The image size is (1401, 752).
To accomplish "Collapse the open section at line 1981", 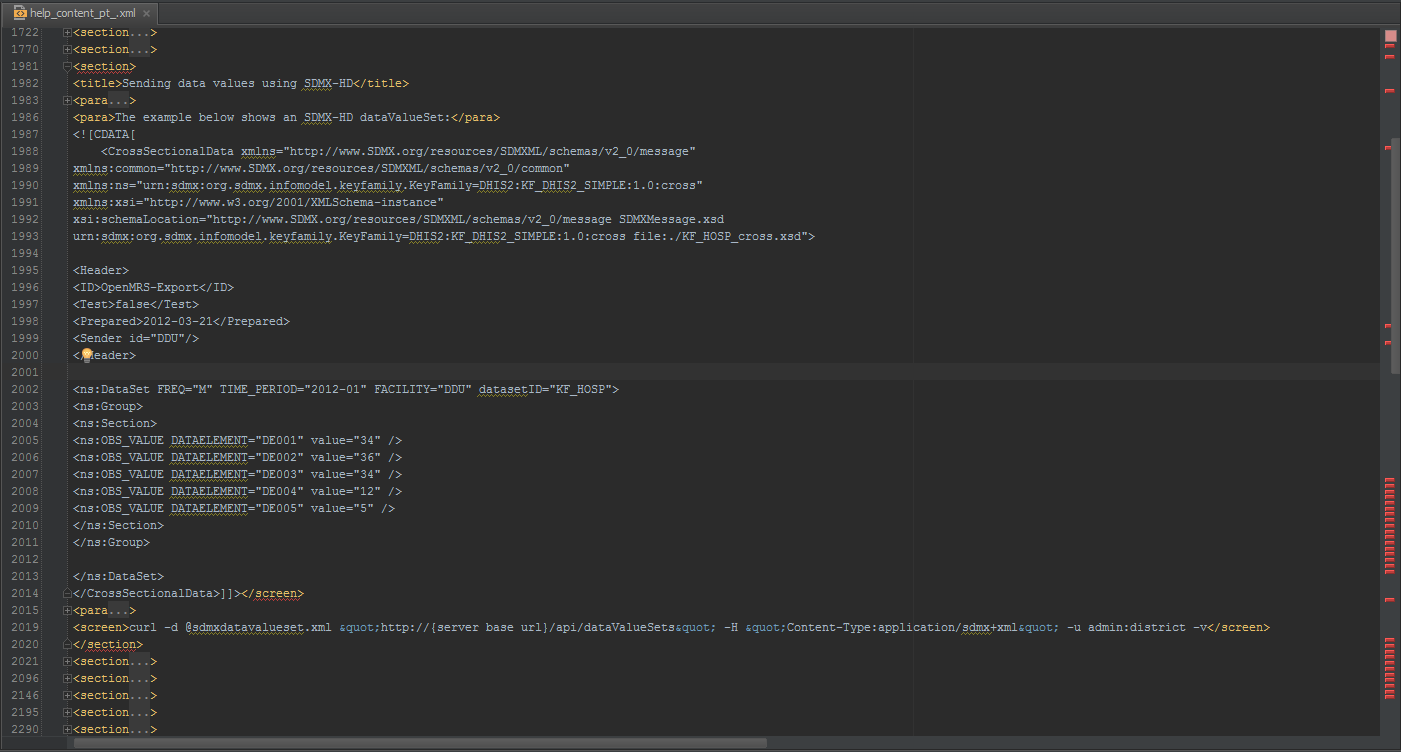I will tap(67, 66).
